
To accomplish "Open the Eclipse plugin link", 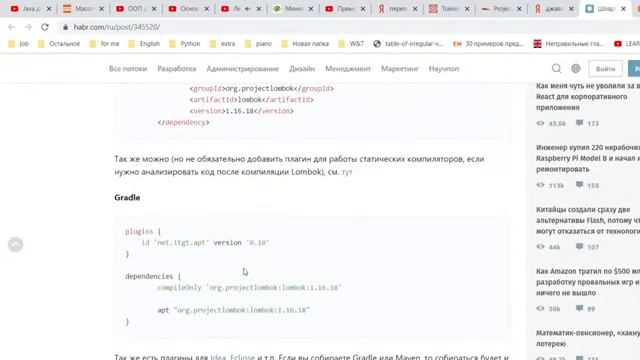I will pos(242,357).
